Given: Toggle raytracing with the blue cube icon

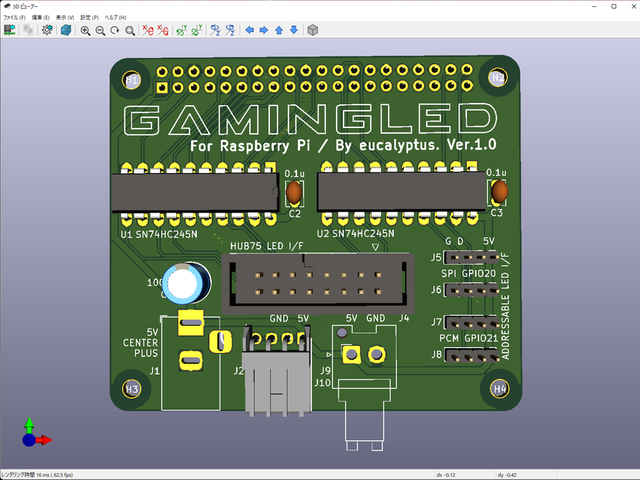Looking at the screenshot, I should point(65,30).
